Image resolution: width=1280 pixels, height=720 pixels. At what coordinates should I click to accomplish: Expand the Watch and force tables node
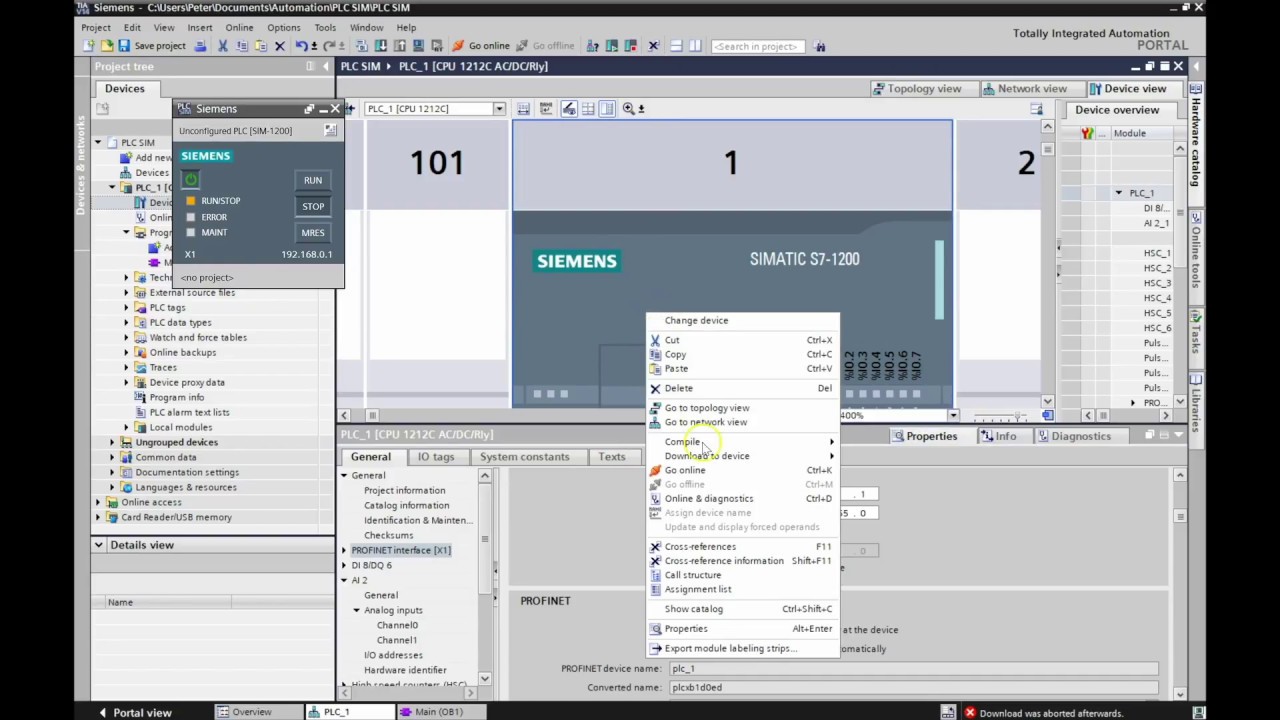click(x=127, y=338)
